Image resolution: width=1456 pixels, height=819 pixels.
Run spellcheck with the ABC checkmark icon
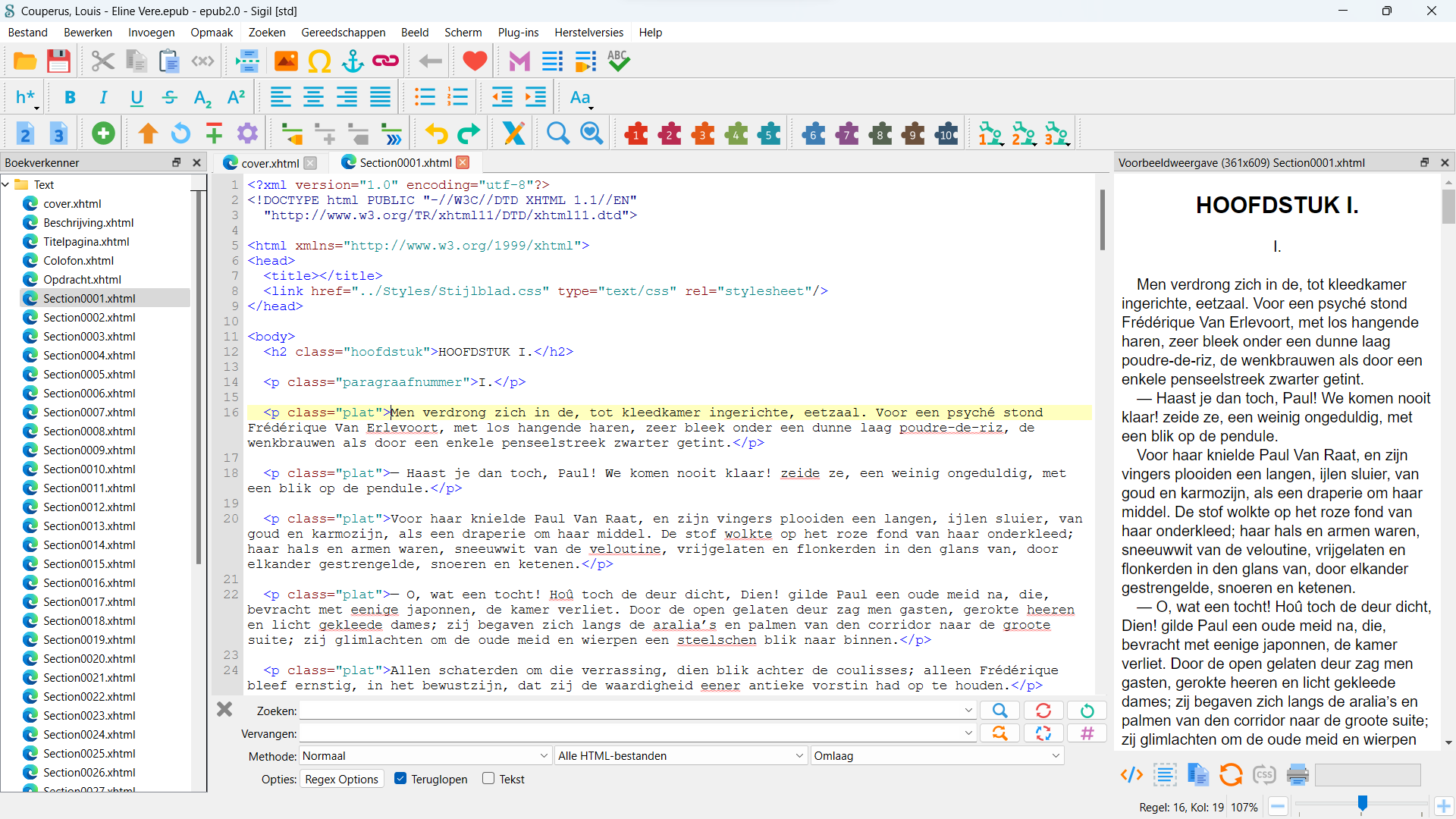coord(619,61)
